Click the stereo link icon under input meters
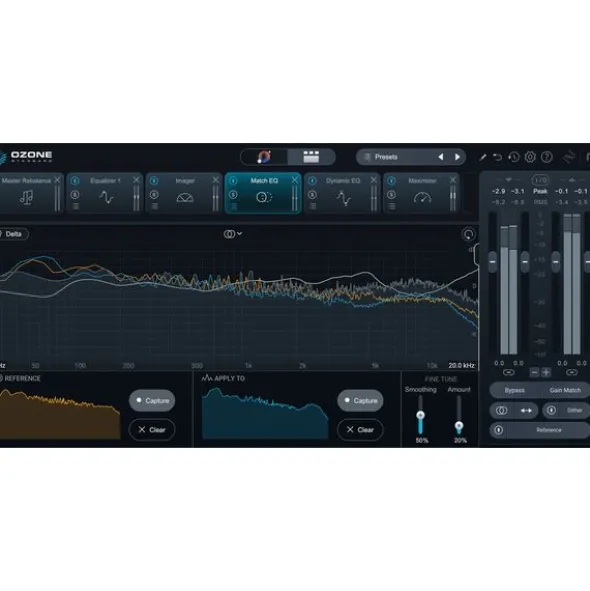590x591 pixels. coord(509,372)
